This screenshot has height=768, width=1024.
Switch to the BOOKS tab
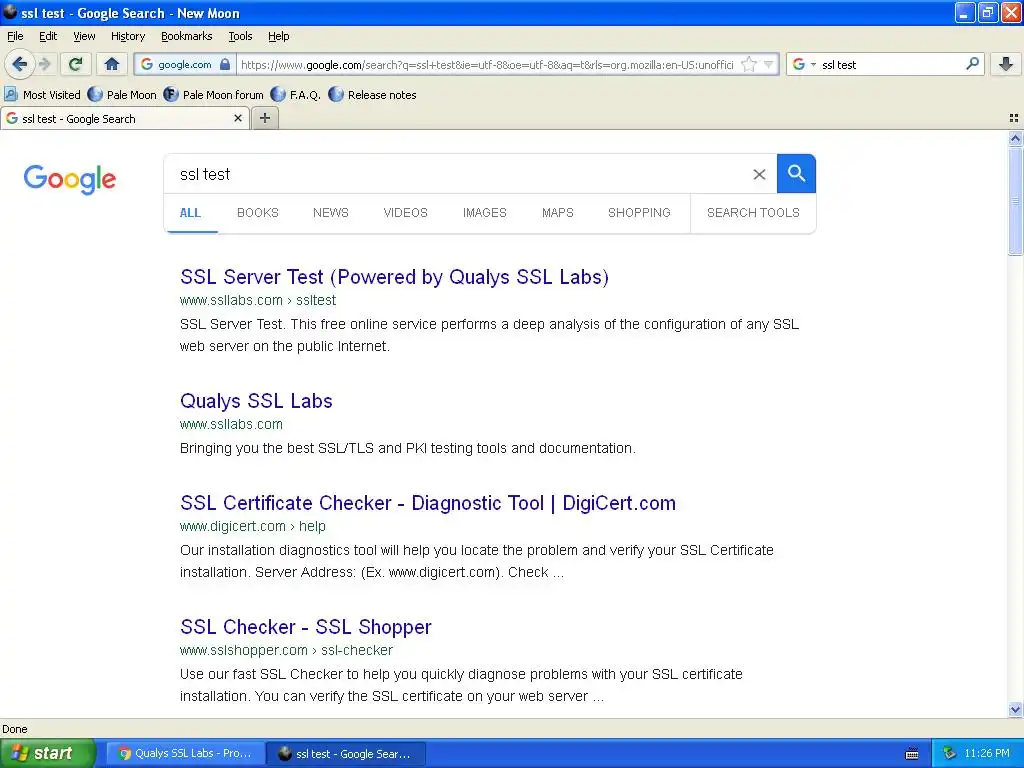(x=258, y=213)
